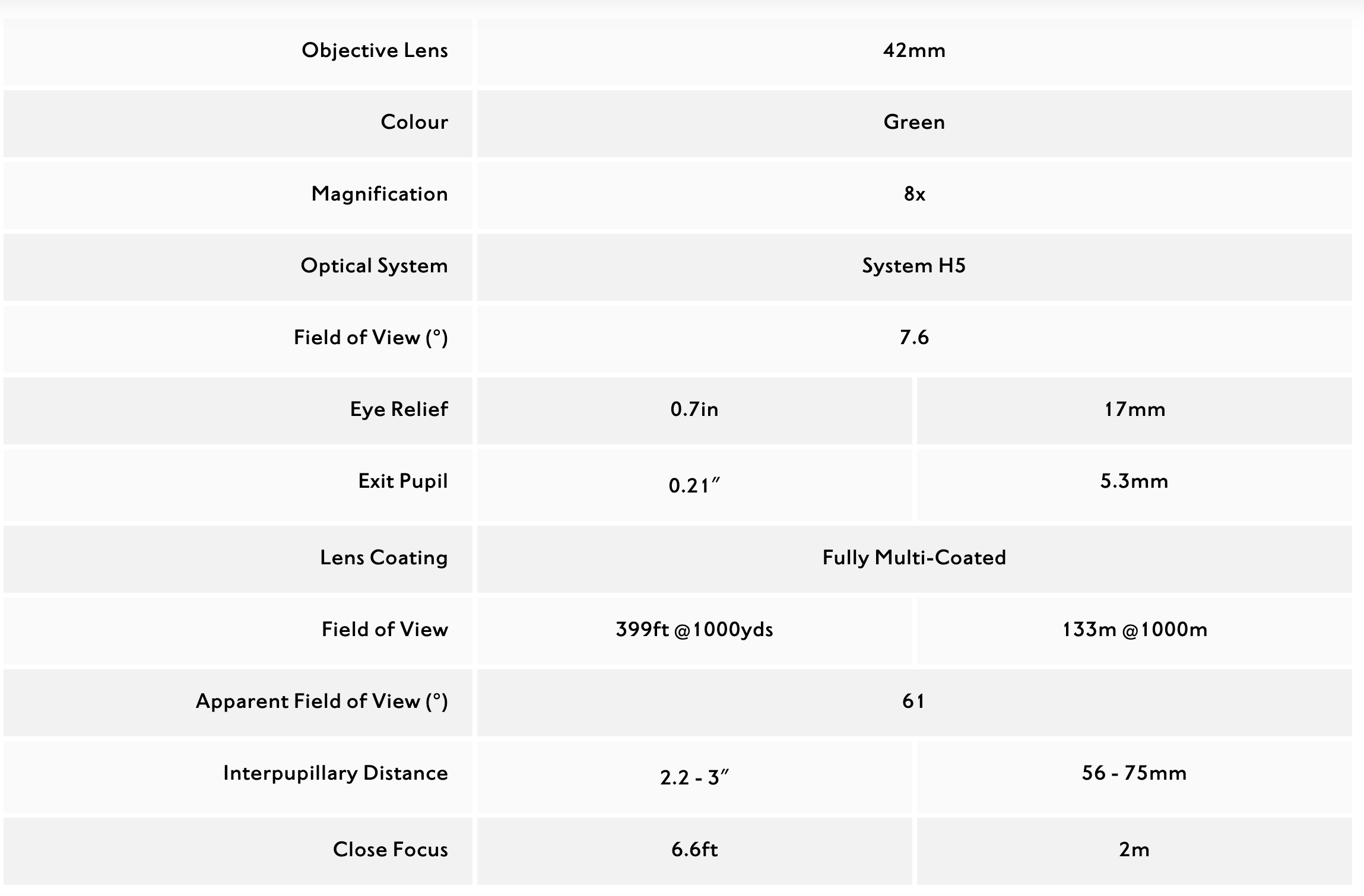The width and height of the screenshot is (1364, 896).
Task: Click the Interpupillary Distance row label
Action: pyautogui.click(x=335, y=773)
